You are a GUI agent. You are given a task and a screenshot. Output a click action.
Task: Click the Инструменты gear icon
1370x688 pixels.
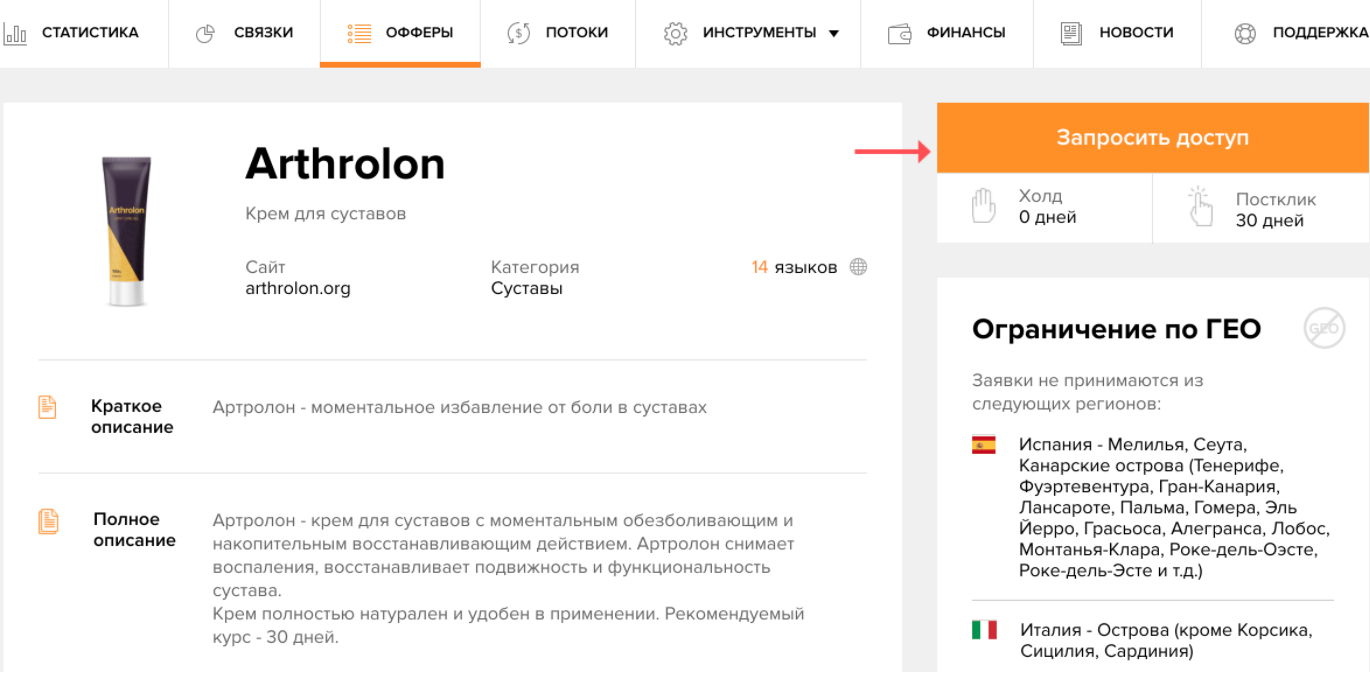pos(676,34)
